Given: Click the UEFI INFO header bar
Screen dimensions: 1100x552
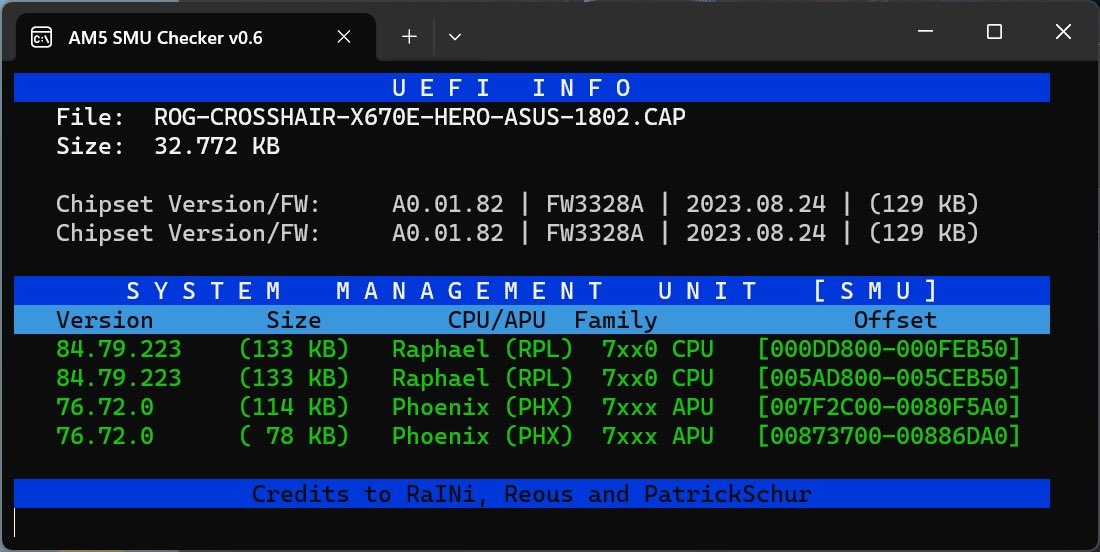Looking at the screenshot, I should click(x=531, y=87).
